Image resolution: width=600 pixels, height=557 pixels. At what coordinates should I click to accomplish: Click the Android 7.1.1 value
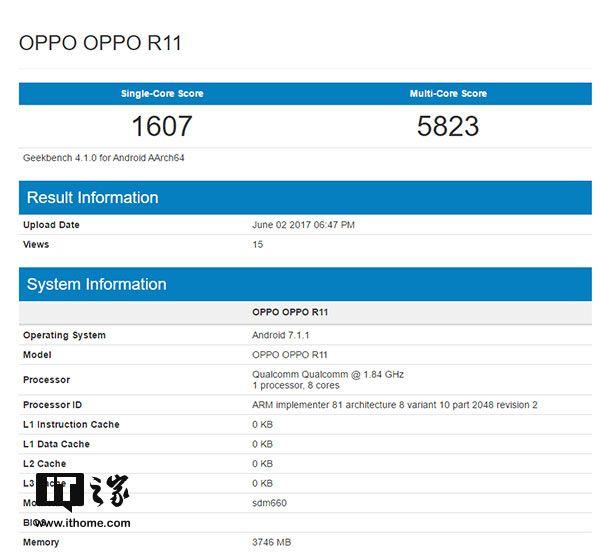(280, 336)
